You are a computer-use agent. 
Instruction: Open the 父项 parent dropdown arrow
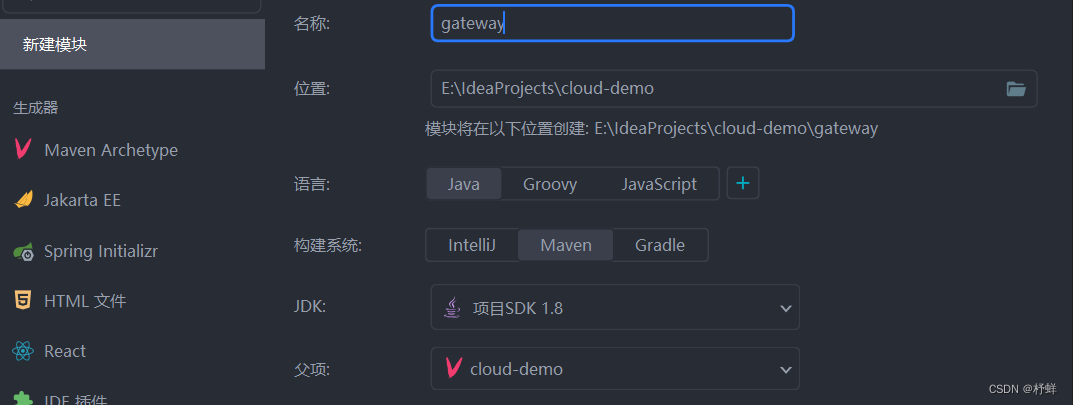(x=785, y=369)
